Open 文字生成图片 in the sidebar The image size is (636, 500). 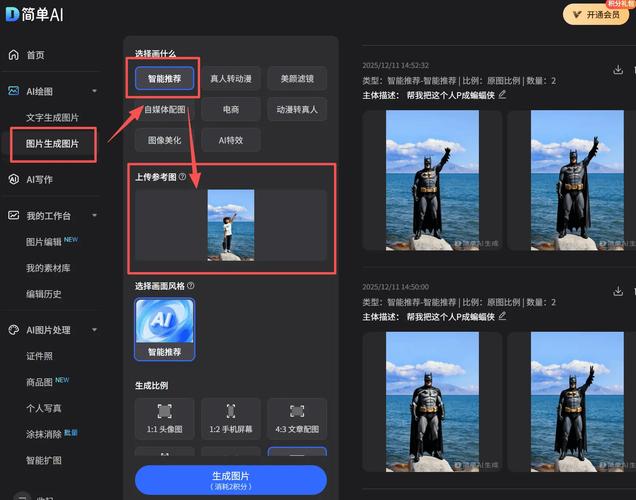[52, 118]
